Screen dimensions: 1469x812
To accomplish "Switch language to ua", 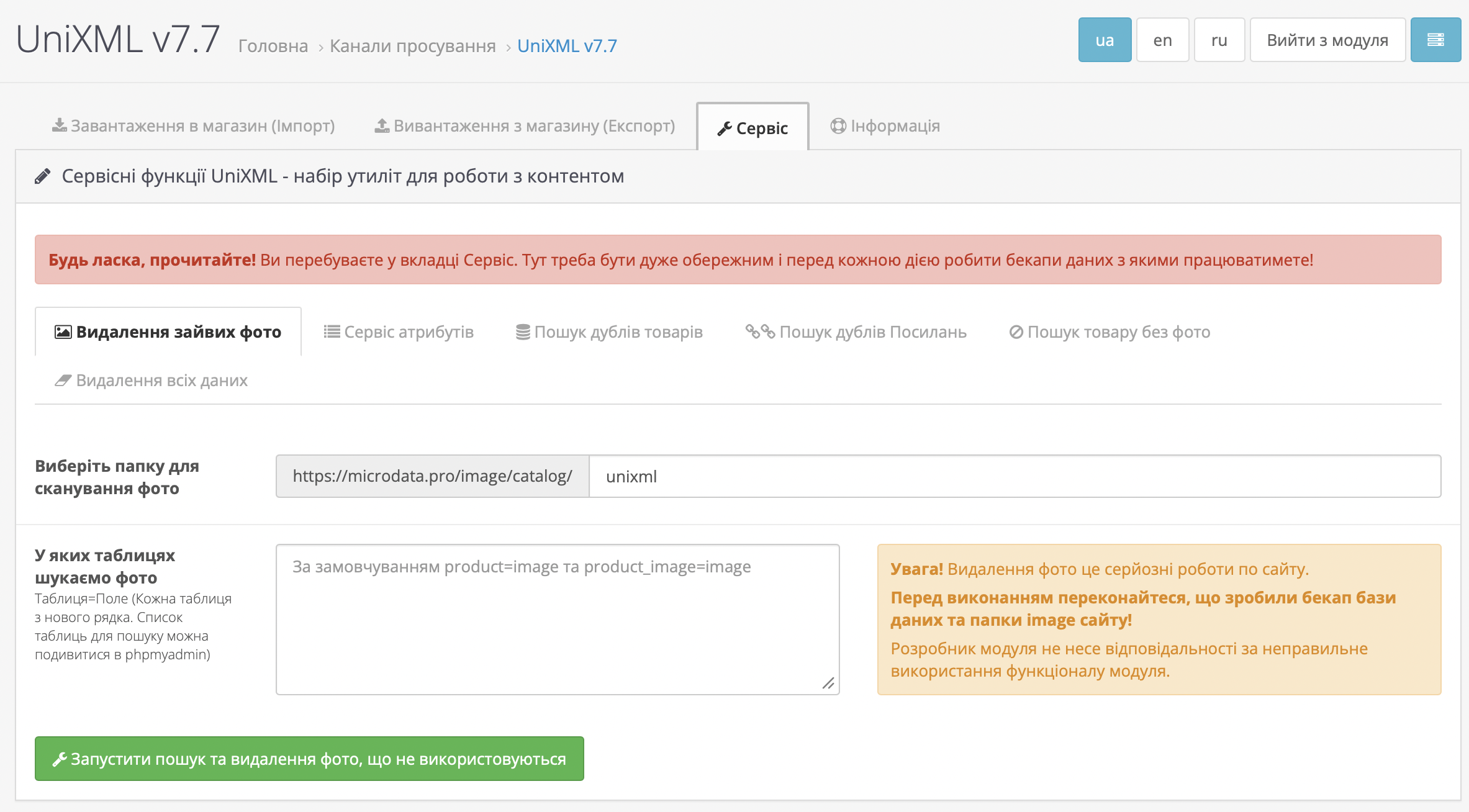I will tap(1105, 40).
